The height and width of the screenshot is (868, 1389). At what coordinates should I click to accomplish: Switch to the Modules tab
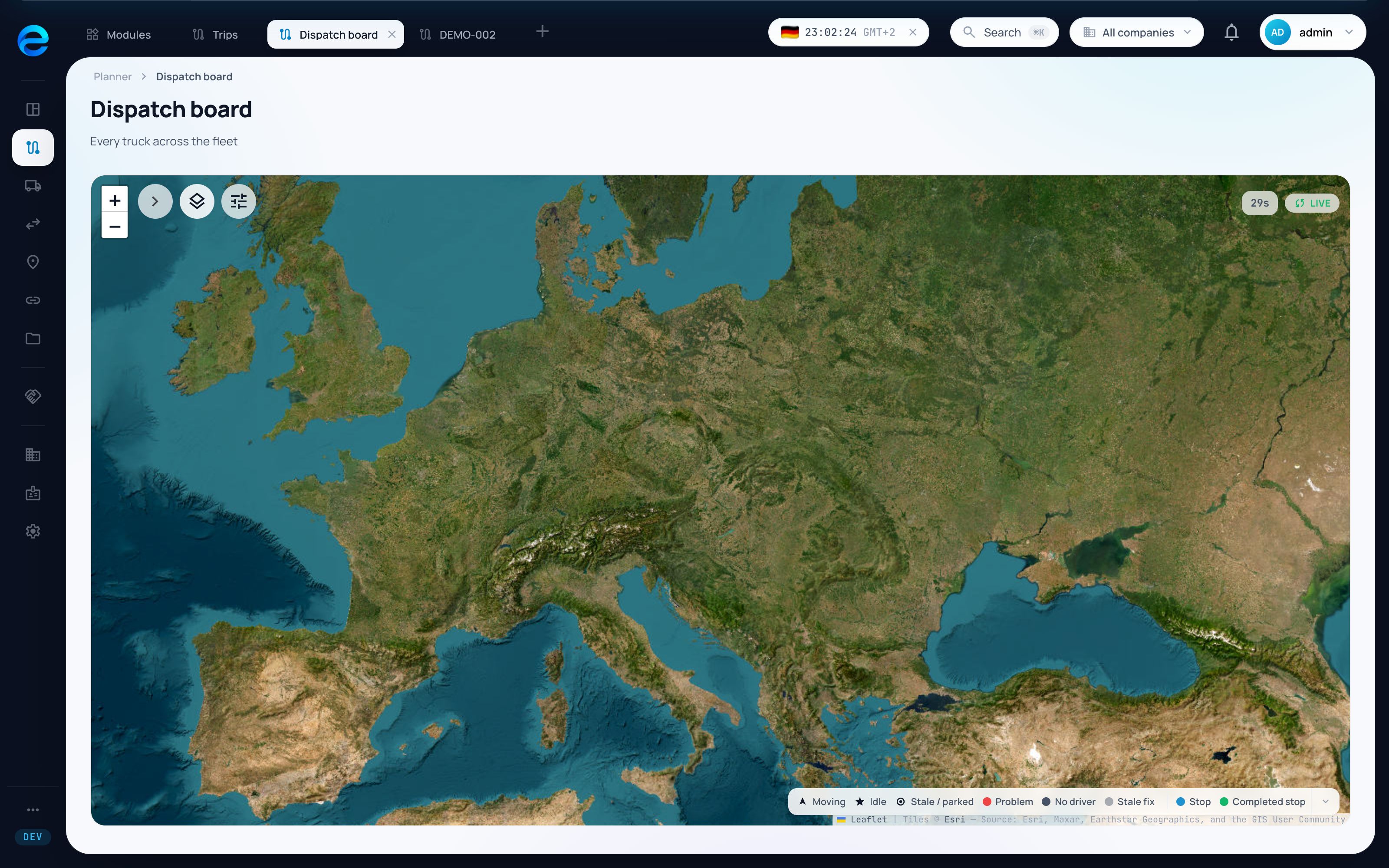(119, 34)
